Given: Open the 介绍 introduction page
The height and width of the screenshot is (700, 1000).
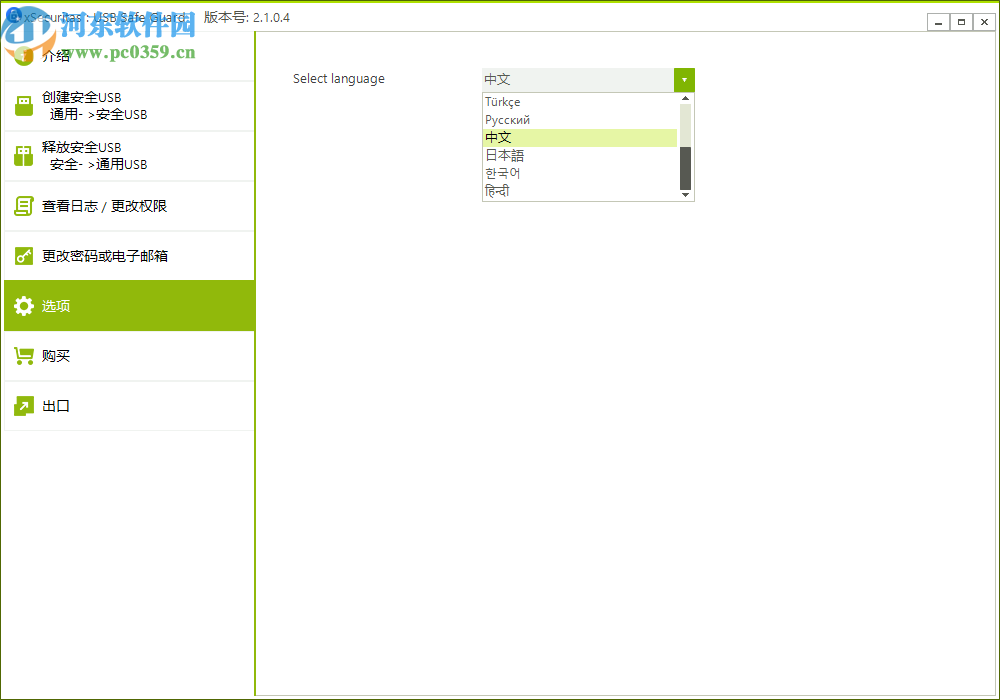Looking at the screenshot, I should coord(129,56).
